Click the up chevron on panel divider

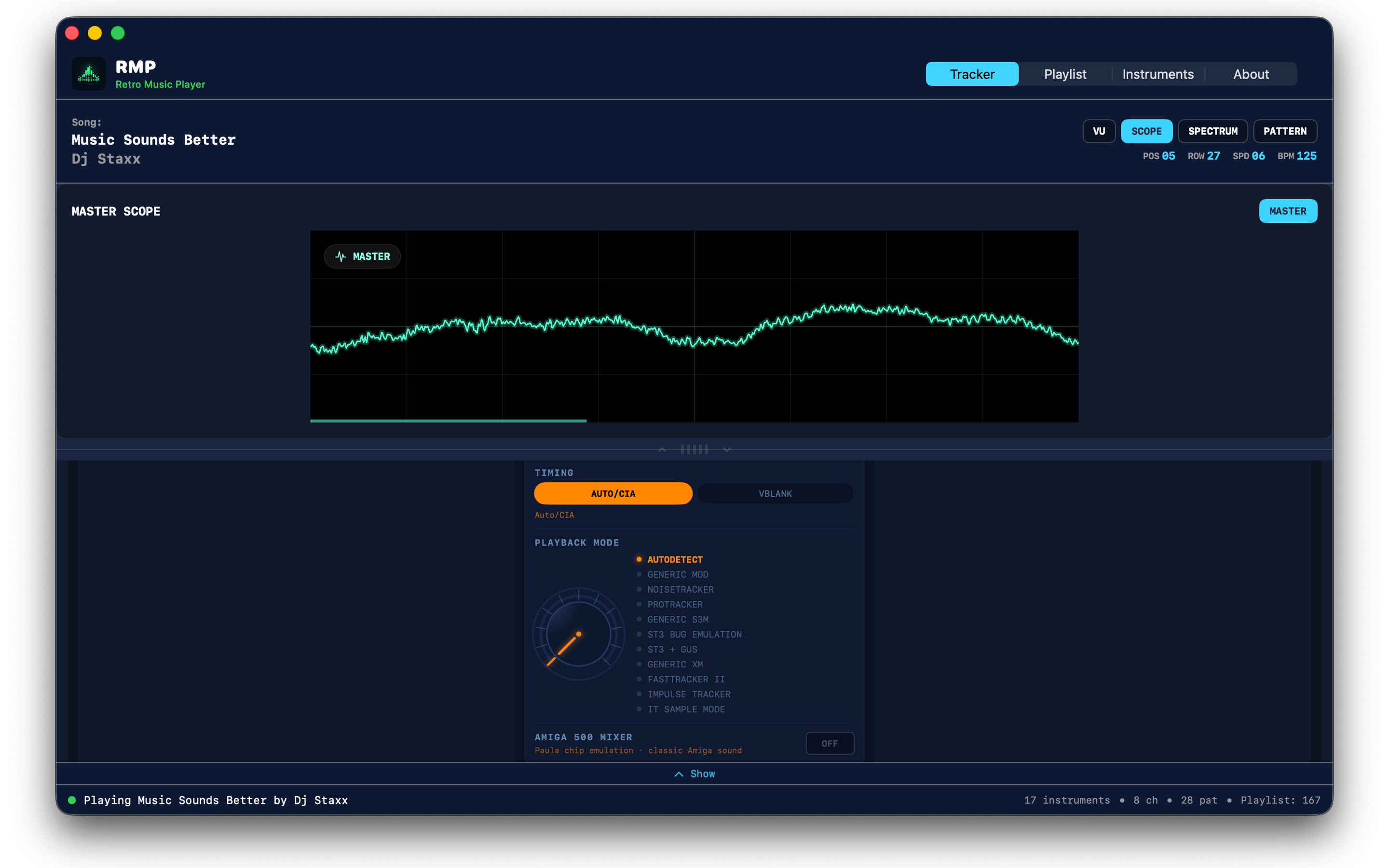click(x=662, y=449)
